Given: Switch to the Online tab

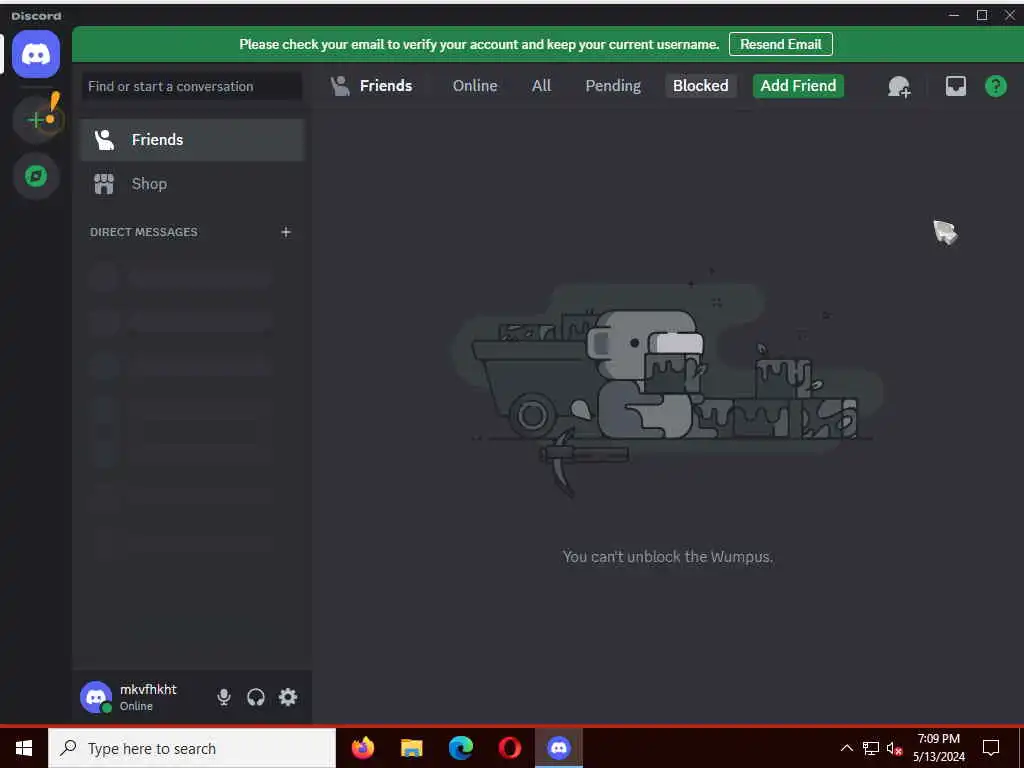Looking at the screenshot, I should (475, 86).
